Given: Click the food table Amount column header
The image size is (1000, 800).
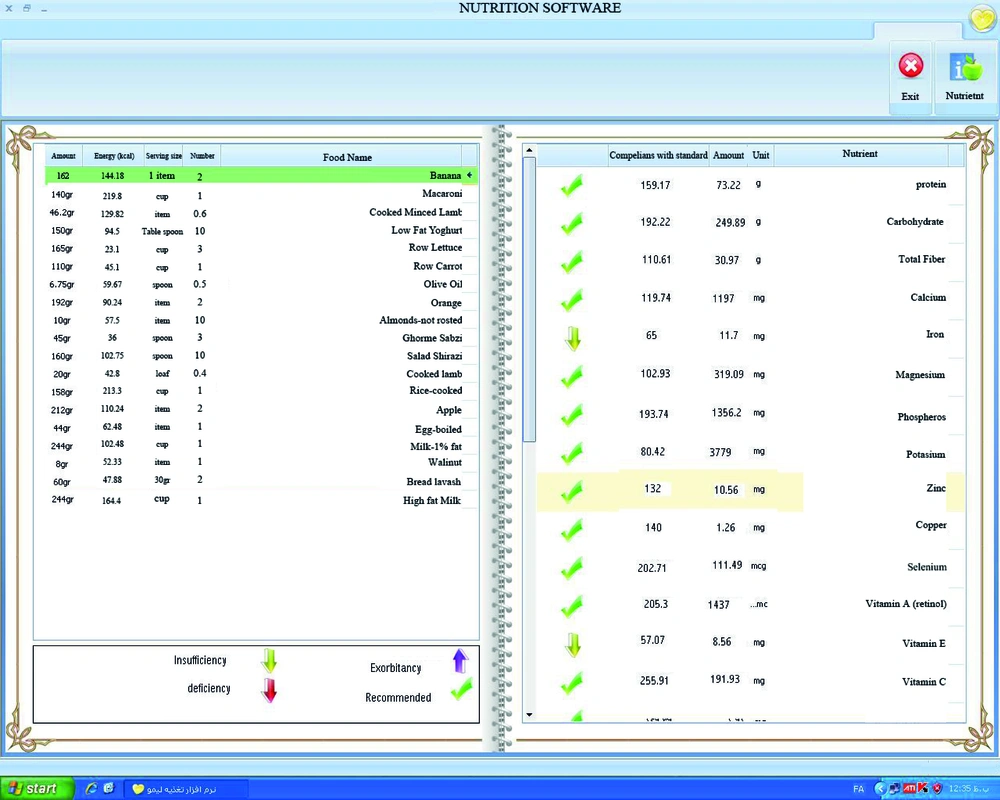Looking at the screenshot, I should tap(63, 156).
